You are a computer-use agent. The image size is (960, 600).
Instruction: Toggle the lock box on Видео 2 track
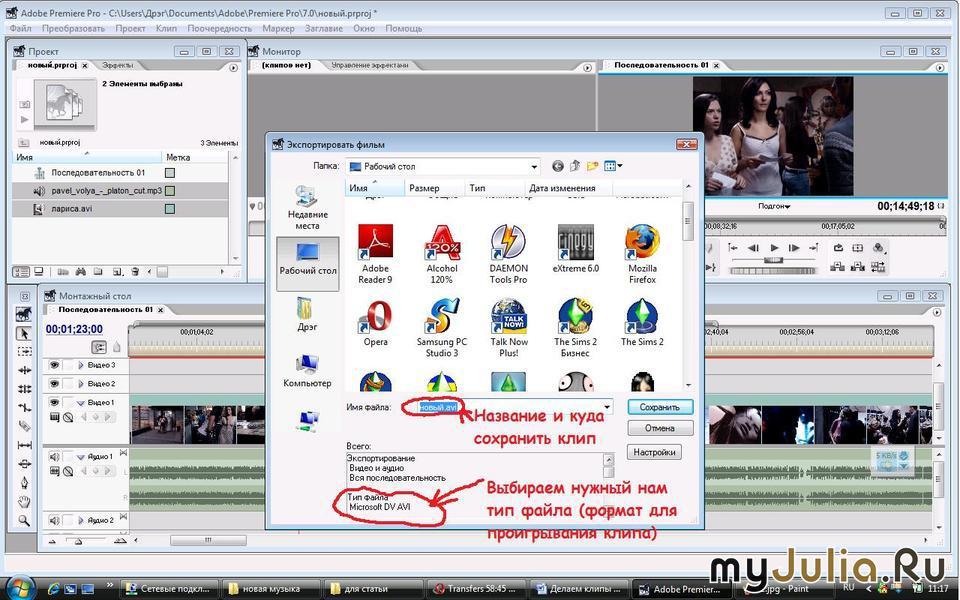pos(68,383)
